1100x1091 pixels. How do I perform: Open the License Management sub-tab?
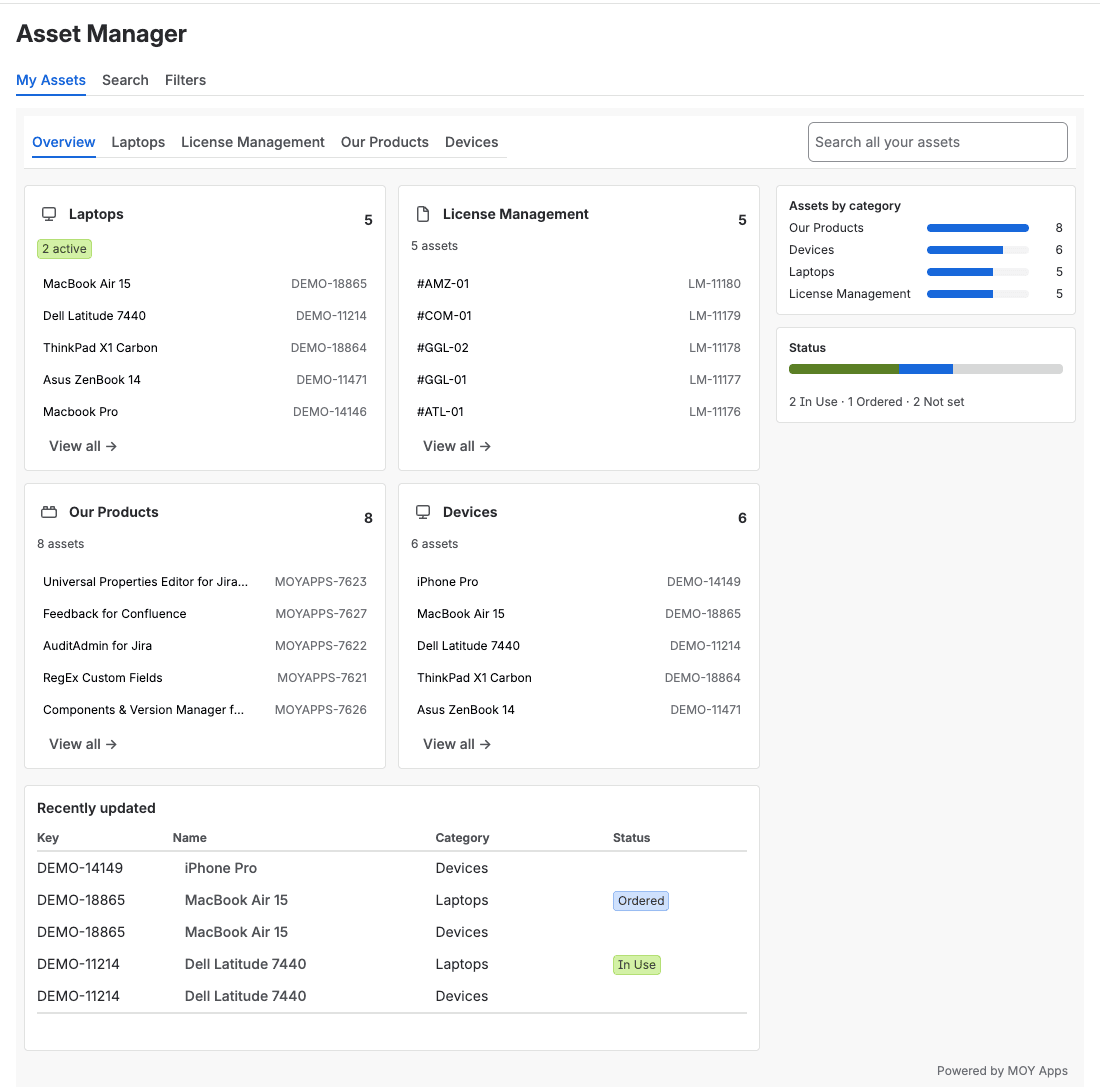click(x=253, y=142)
